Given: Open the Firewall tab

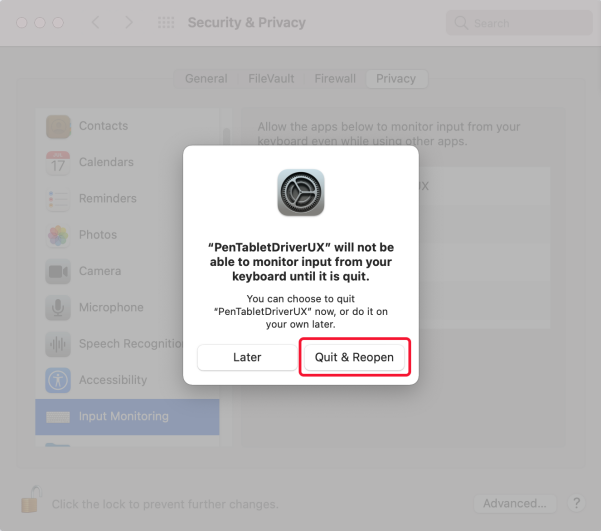Looking at the screenshot, I should point(335,79).
